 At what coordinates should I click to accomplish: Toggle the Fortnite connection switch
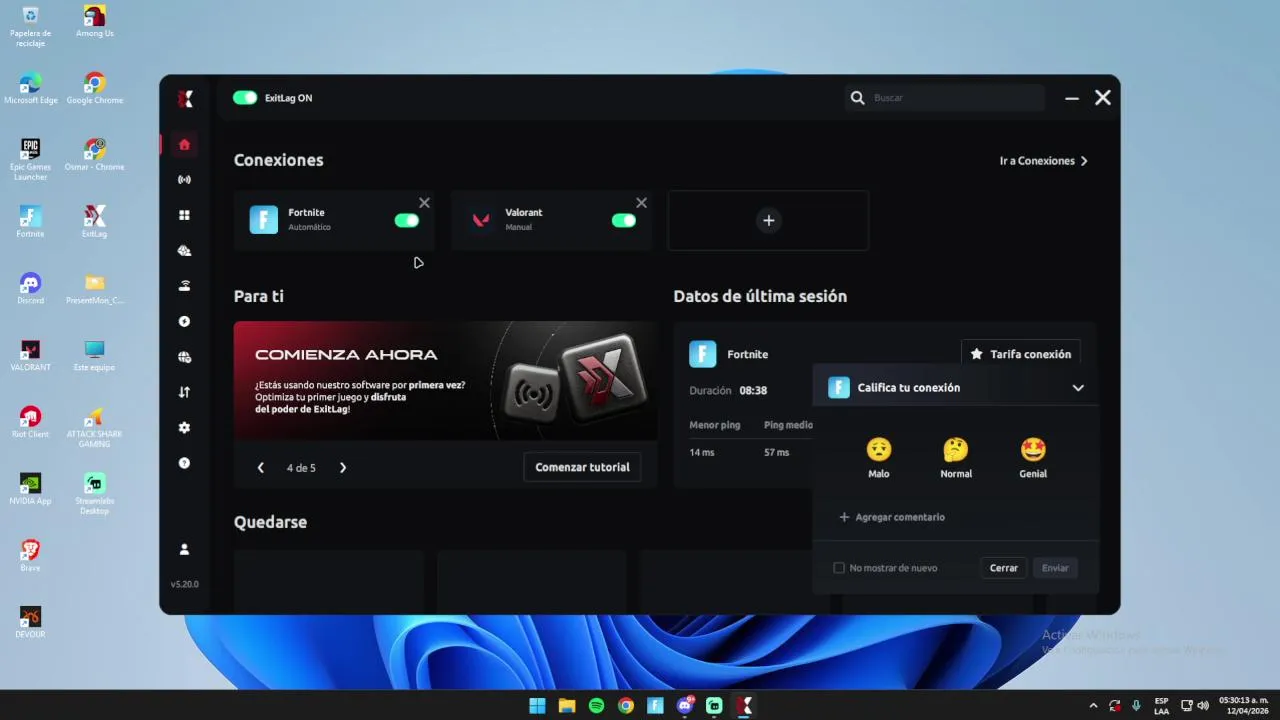pos(407,220)
